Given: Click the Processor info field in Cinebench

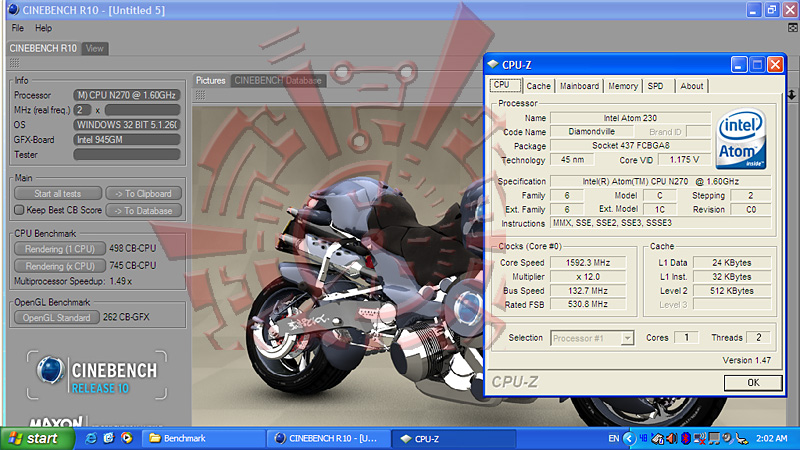Looking at the screenshot, I should [127, 95].
